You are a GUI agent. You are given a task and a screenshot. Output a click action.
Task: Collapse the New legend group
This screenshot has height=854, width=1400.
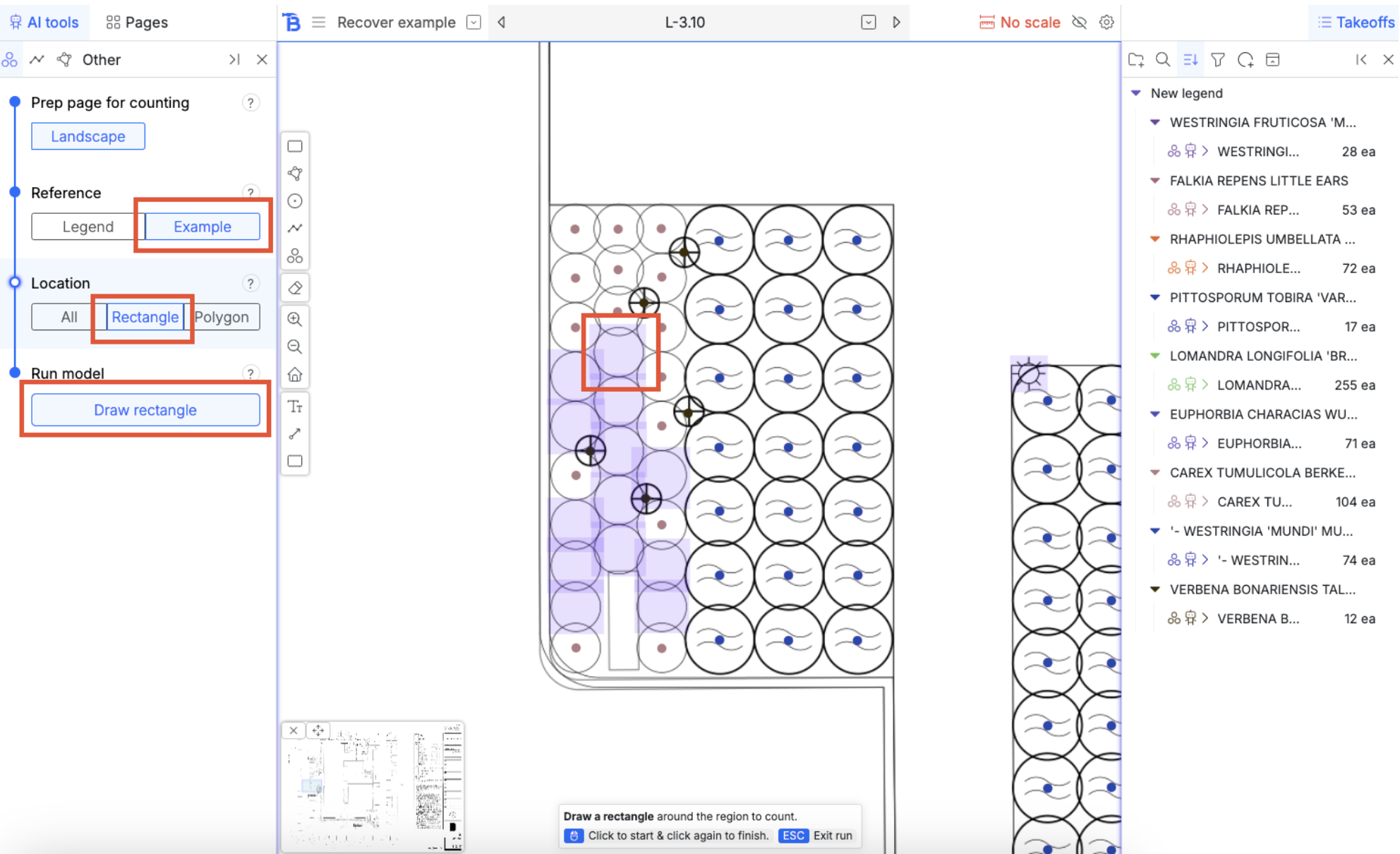(1136, 93)
